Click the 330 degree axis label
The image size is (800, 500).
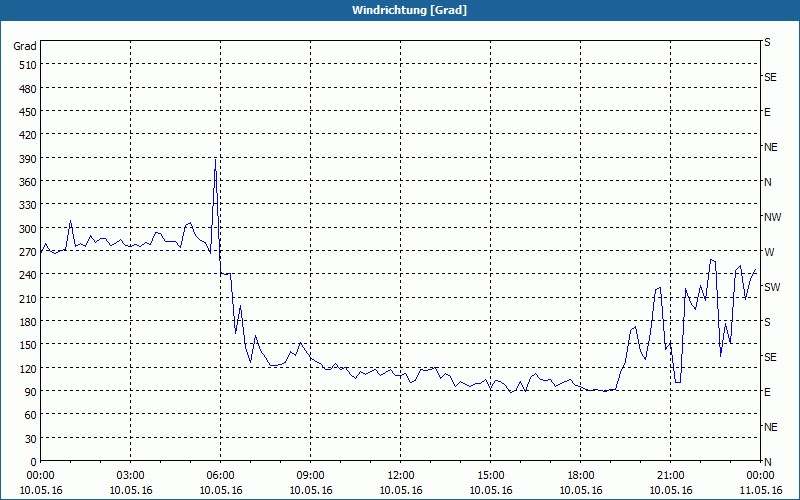pyautogui.click(x=28, y=206)
